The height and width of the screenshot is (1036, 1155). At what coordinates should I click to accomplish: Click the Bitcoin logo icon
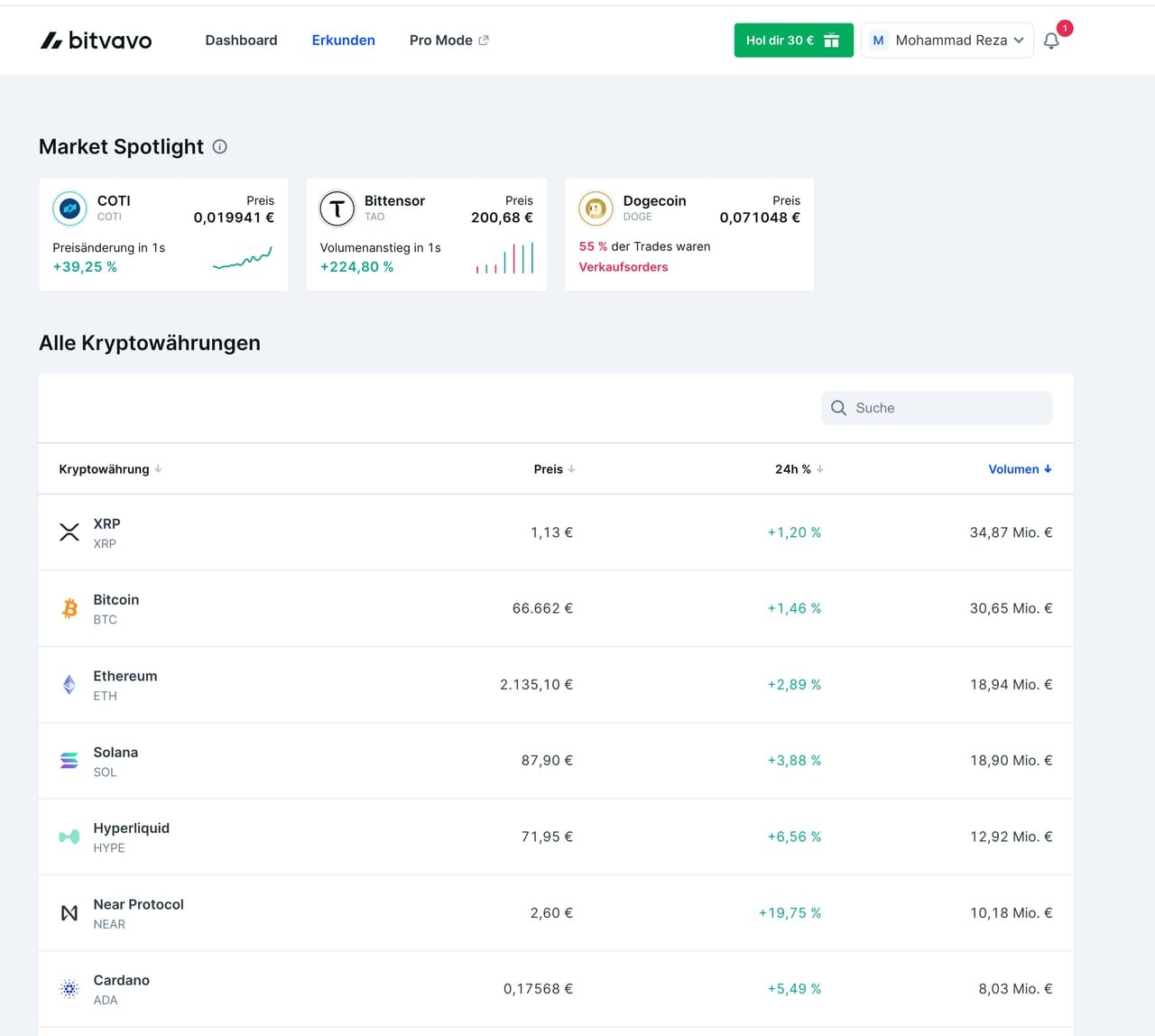click(x=69, y=608)
